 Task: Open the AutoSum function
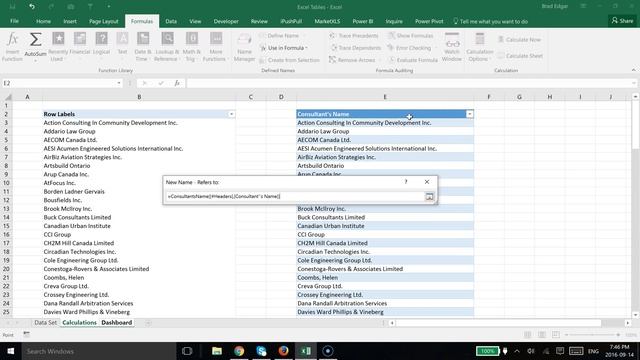[x=35, y=47]
